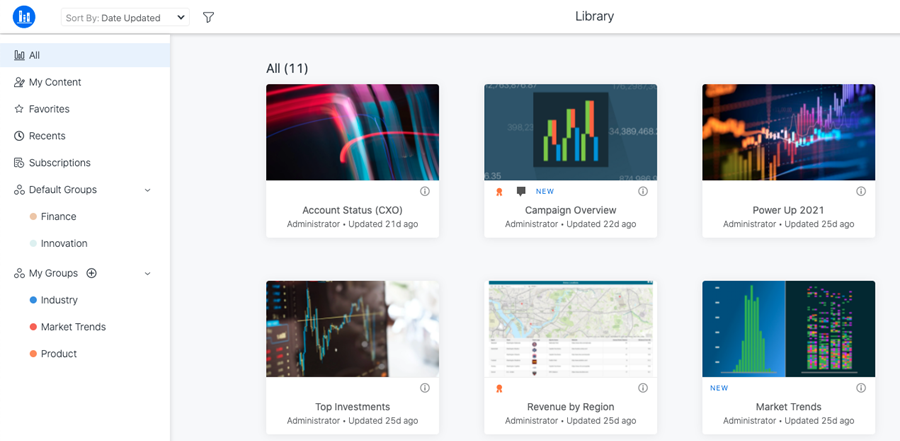Click info icon on Top Investments card

pos(425,388)
